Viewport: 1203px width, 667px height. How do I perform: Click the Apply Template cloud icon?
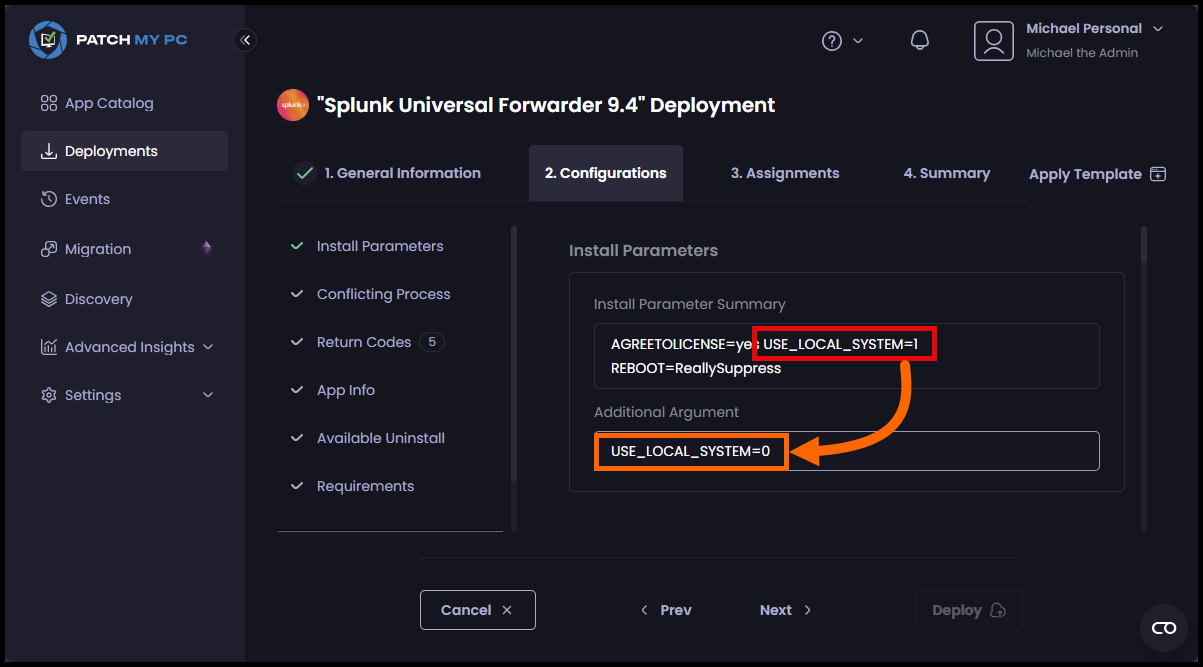1157,173
